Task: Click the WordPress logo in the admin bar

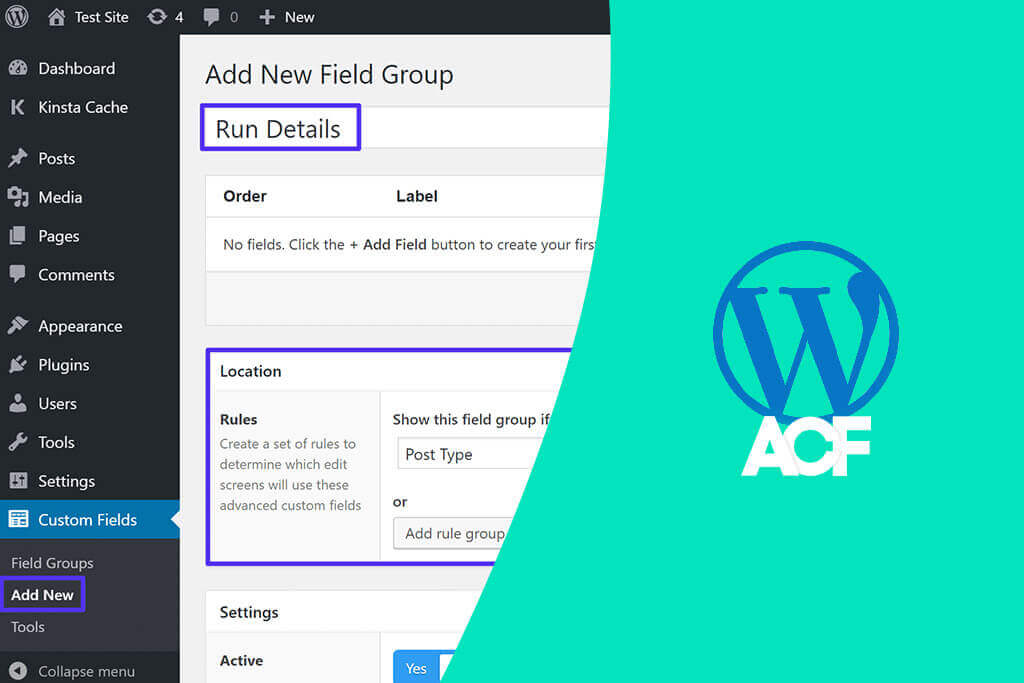Action: pos(16,16)
